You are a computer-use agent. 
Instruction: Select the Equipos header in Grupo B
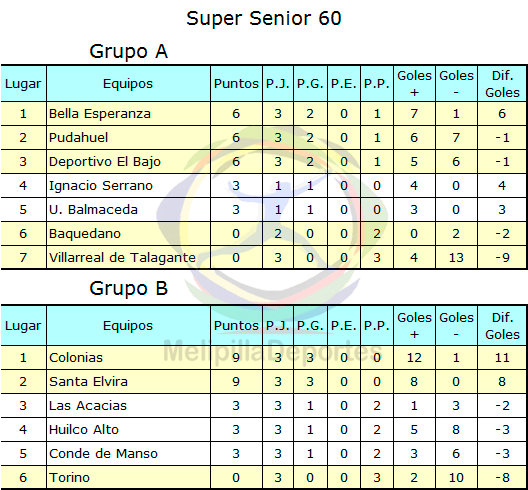pyautogui.click(x=128, y=326)
